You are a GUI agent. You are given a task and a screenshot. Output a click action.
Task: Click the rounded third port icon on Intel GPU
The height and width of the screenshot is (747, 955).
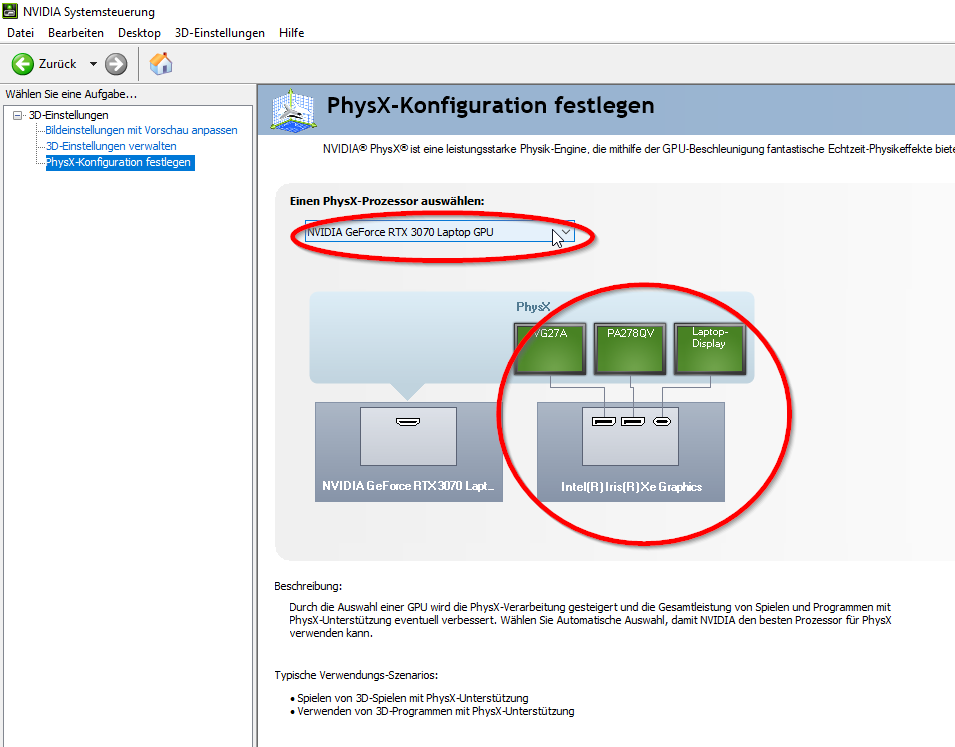662,422
